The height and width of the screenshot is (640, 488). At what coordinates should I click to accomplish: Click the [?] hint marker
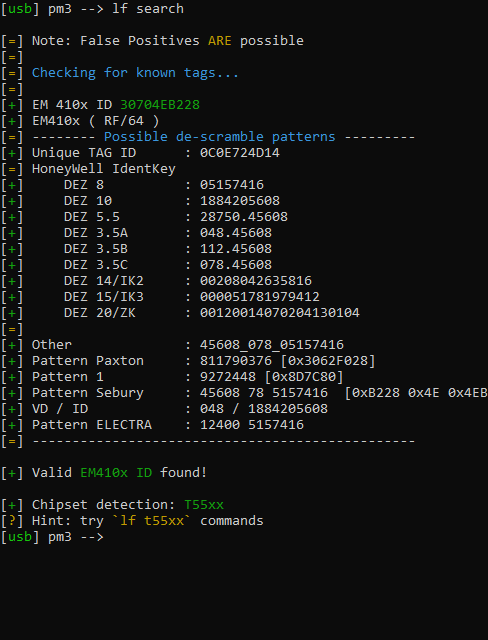[12, 521]
